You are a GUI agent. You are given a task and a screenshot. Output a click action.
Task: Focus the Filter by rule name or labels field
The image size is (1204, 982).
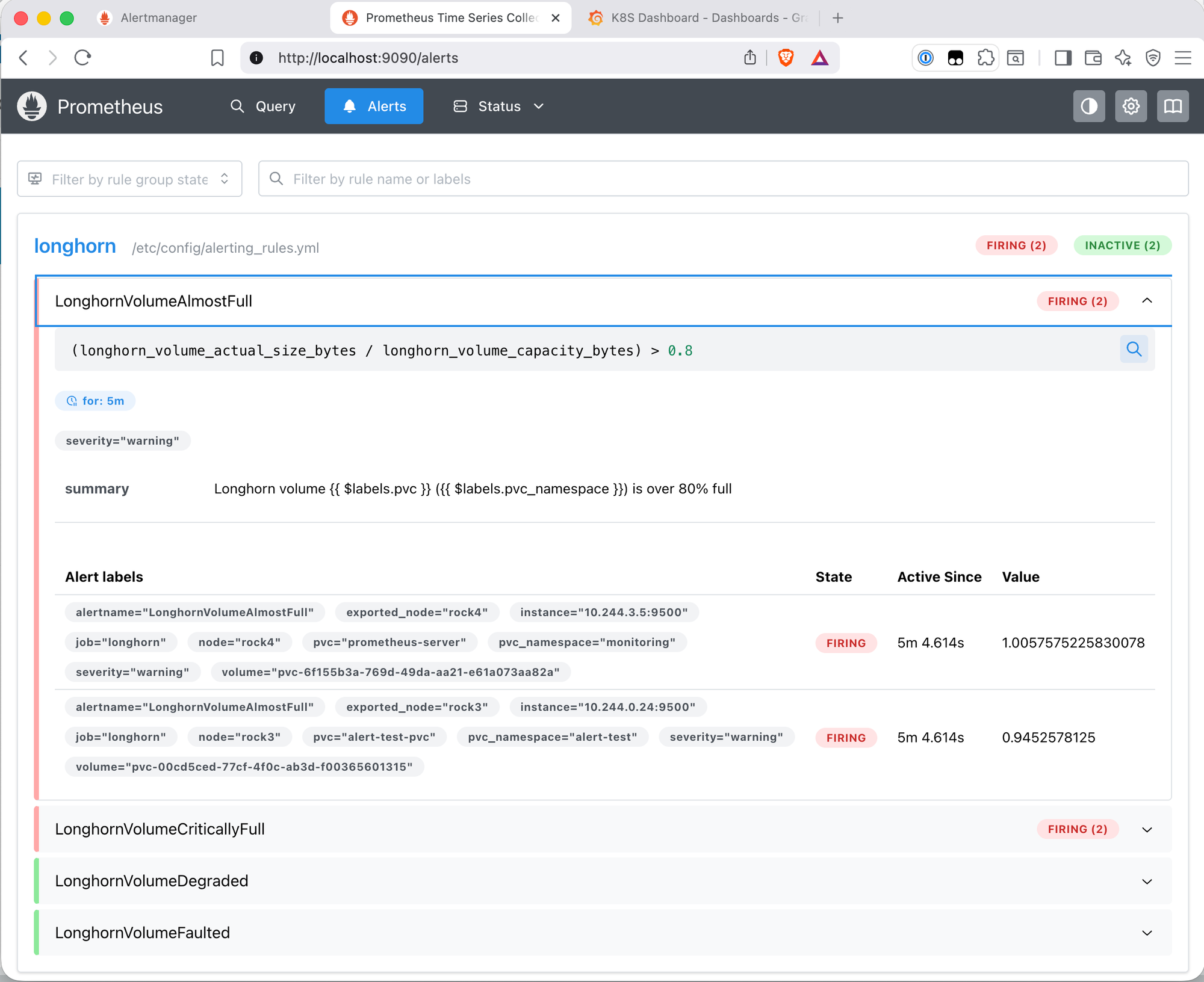tap(723, 179)
